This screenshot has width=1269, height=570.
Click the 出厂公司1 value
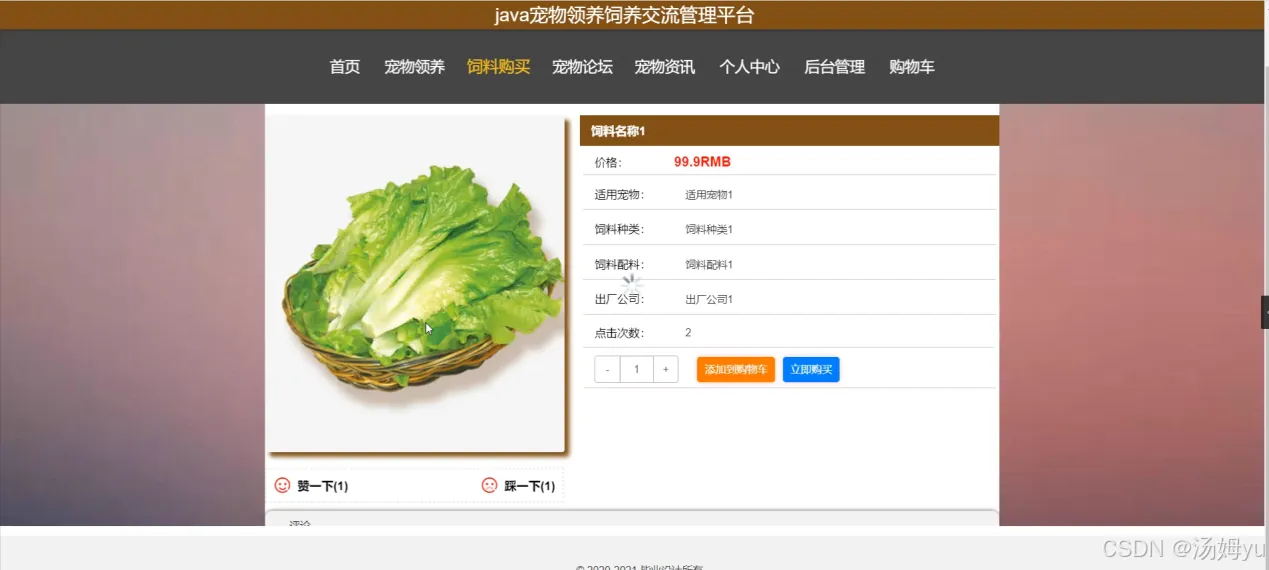click(x=709, y=299)
